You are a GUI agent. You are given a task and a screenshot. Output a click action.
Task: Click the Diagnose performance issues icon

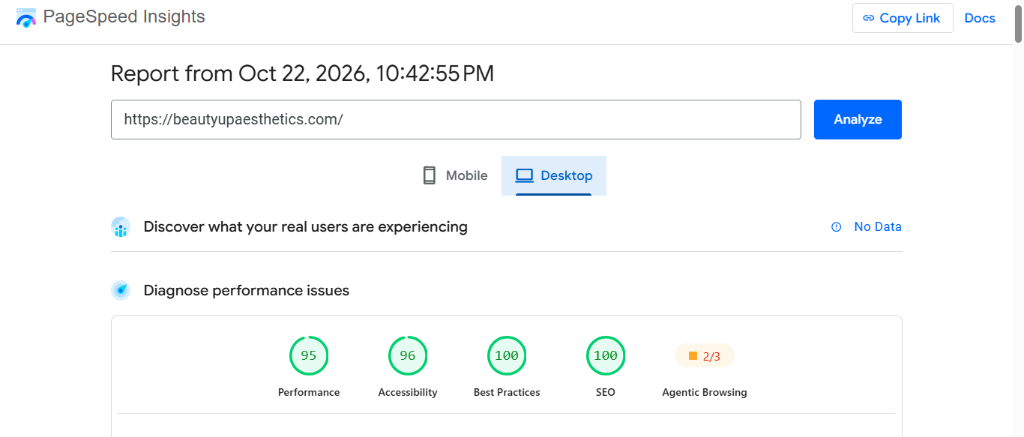121,290
